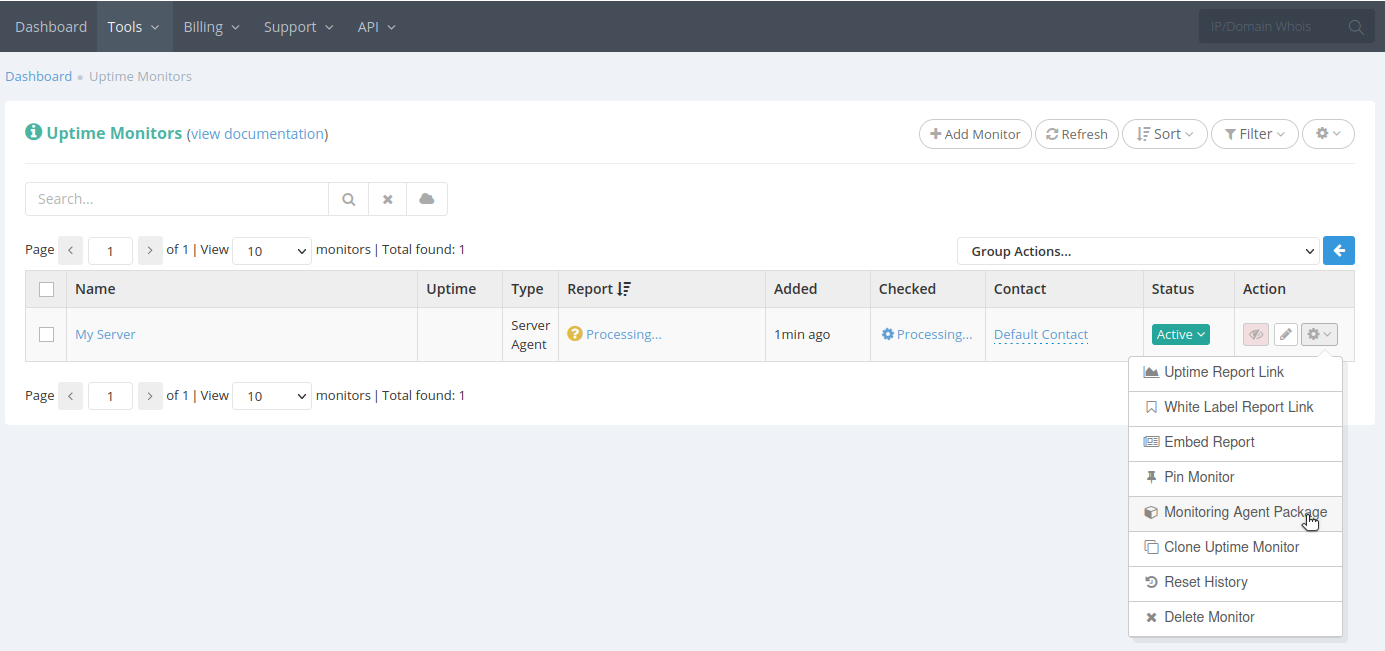Click the Add Monitor button

click(x=975, y=134)
